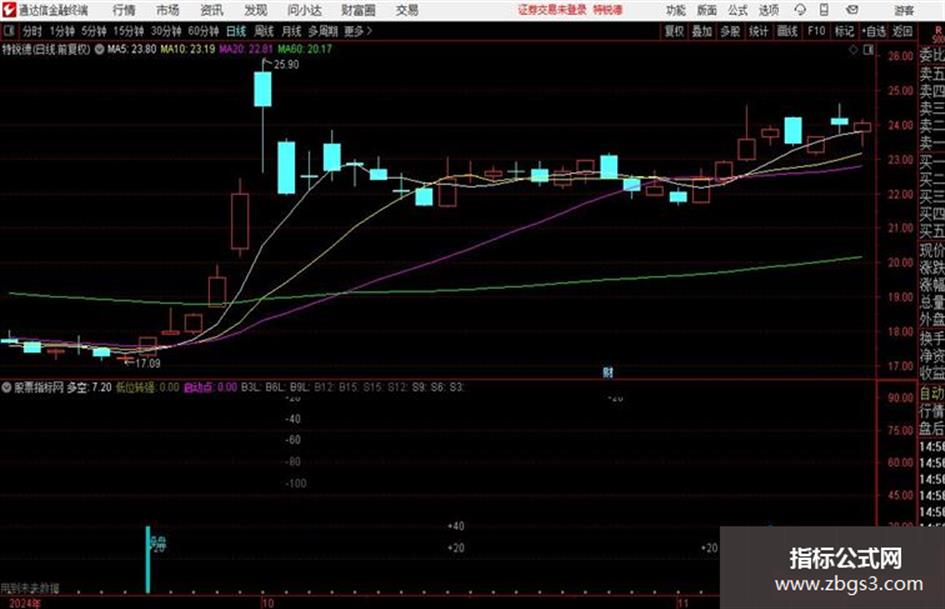Expand 更多 period options
The width and height of the screenshot is (945, 609).
[x=358, y=31]
